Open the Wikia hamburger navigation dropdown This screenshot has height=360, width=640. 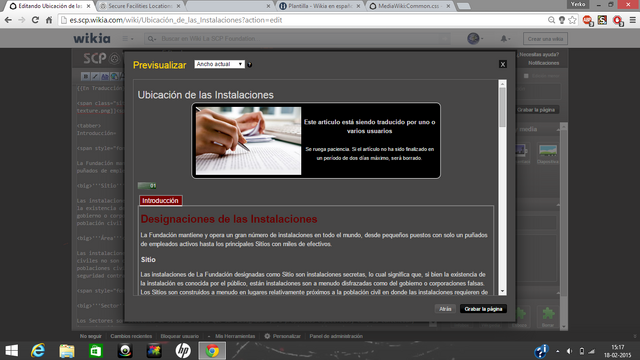127,38
